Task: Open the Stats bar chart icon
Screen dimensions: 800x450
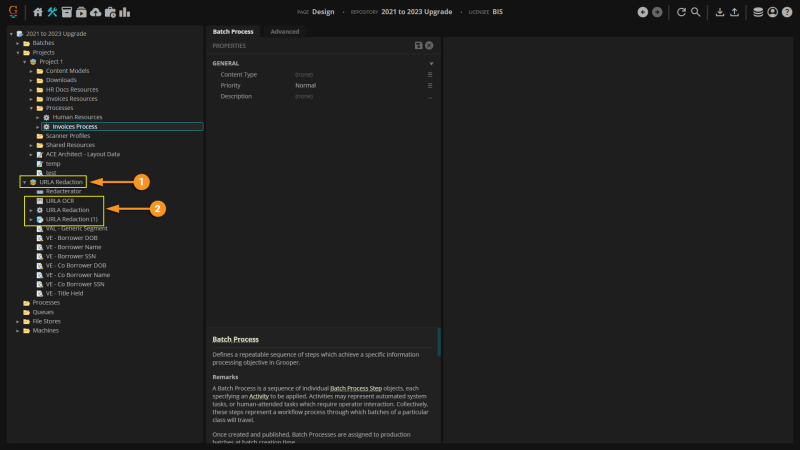Action: pyautogui.click(x=124, y=12)
